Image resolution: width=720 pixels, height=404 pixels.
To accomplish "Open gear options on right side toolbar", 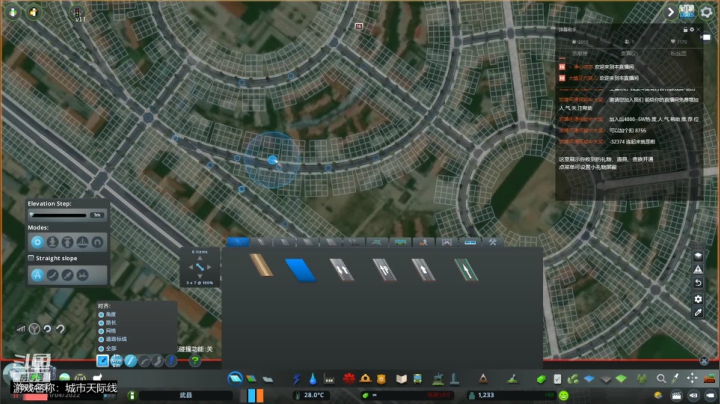I will (698, 299).
